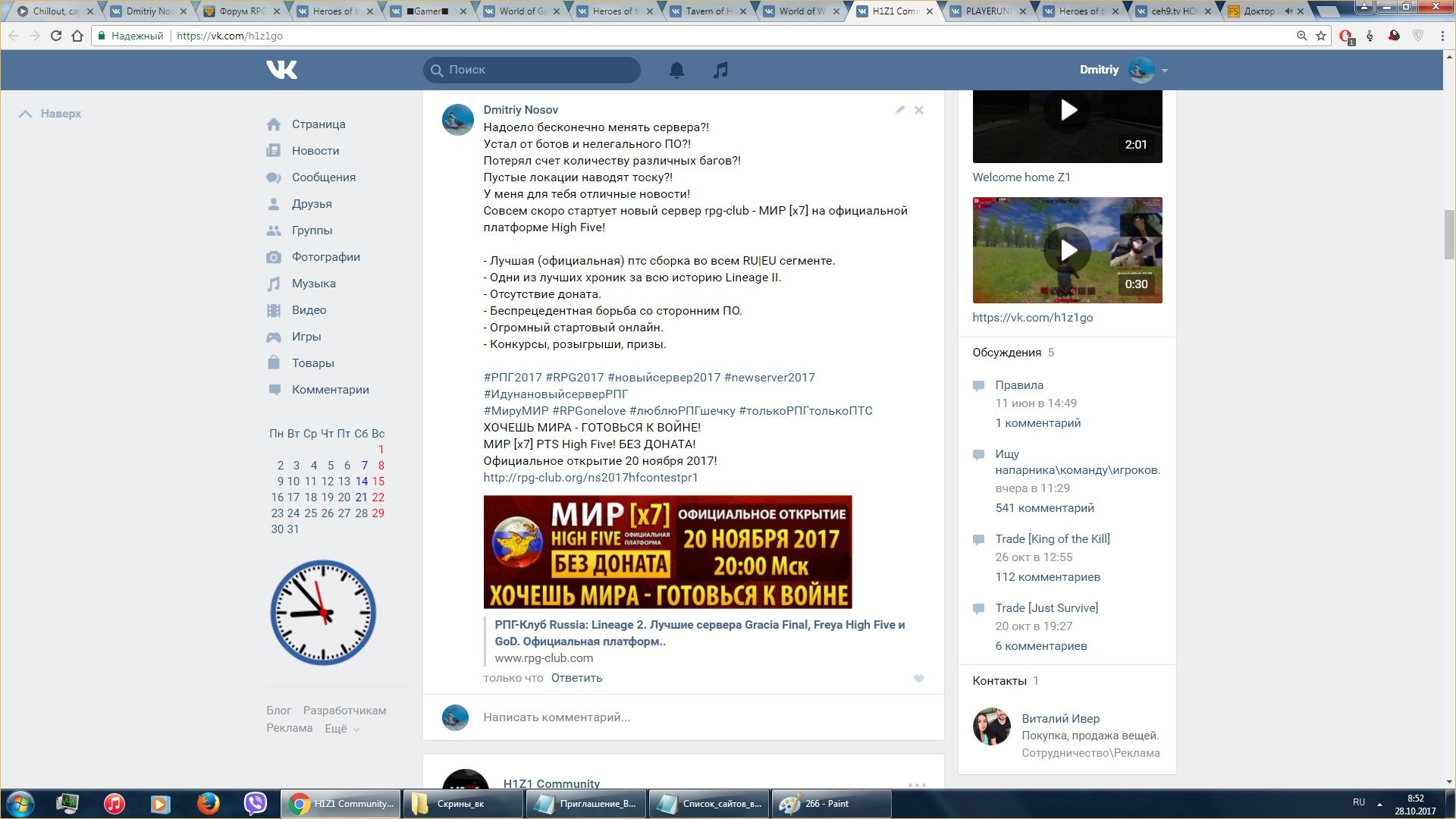1456x819 pixels.
Task: Click the Друзья person icon
Action: pyautogui.click(x=274, y=204)
